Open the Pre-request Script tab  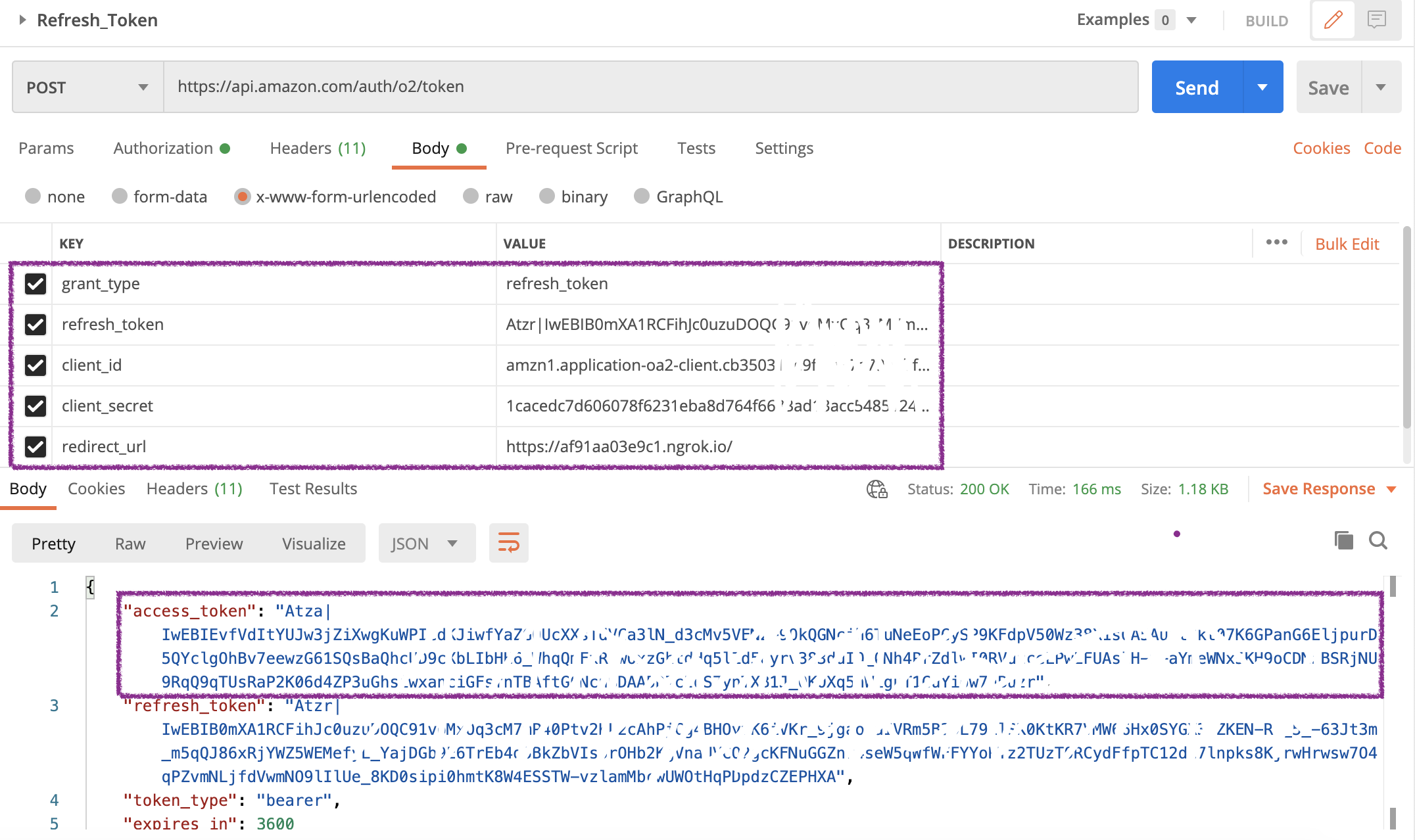[x=571, y=148]
